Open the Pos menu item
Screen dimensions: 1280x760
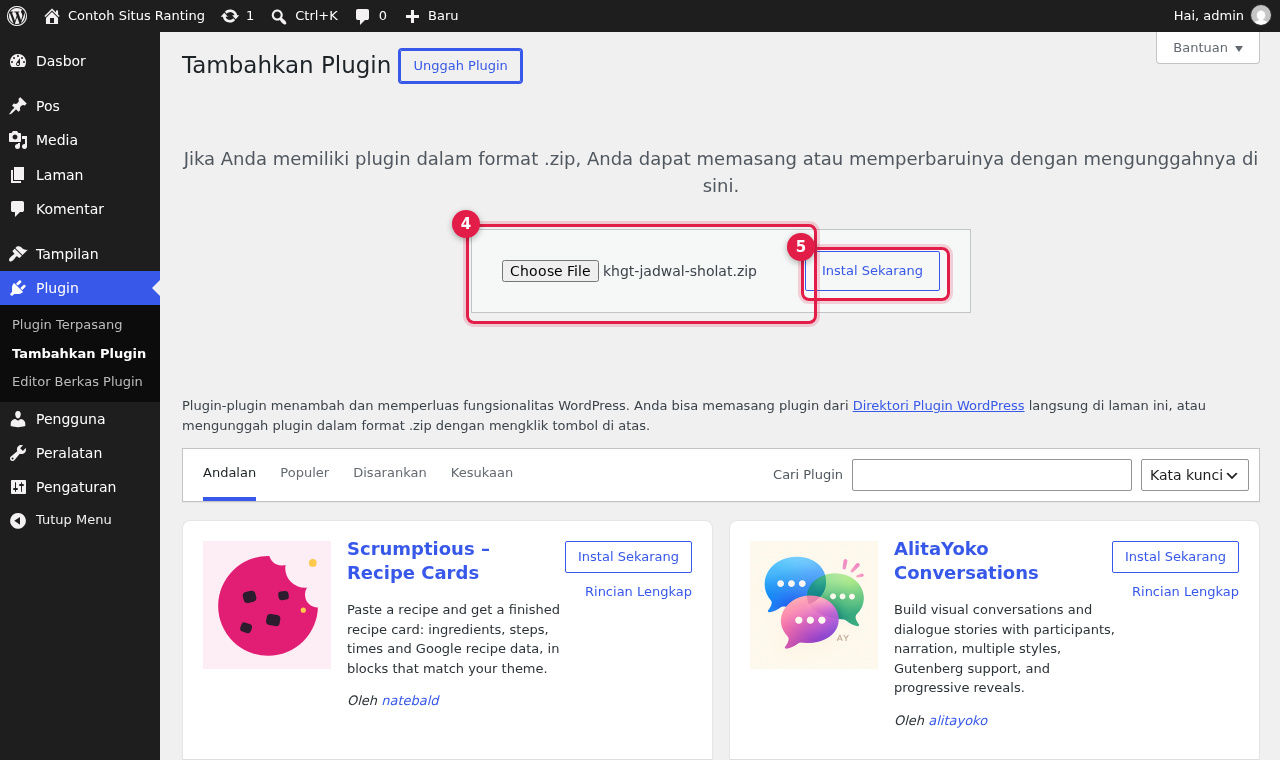pyautogui.click(x=80, y=106)
